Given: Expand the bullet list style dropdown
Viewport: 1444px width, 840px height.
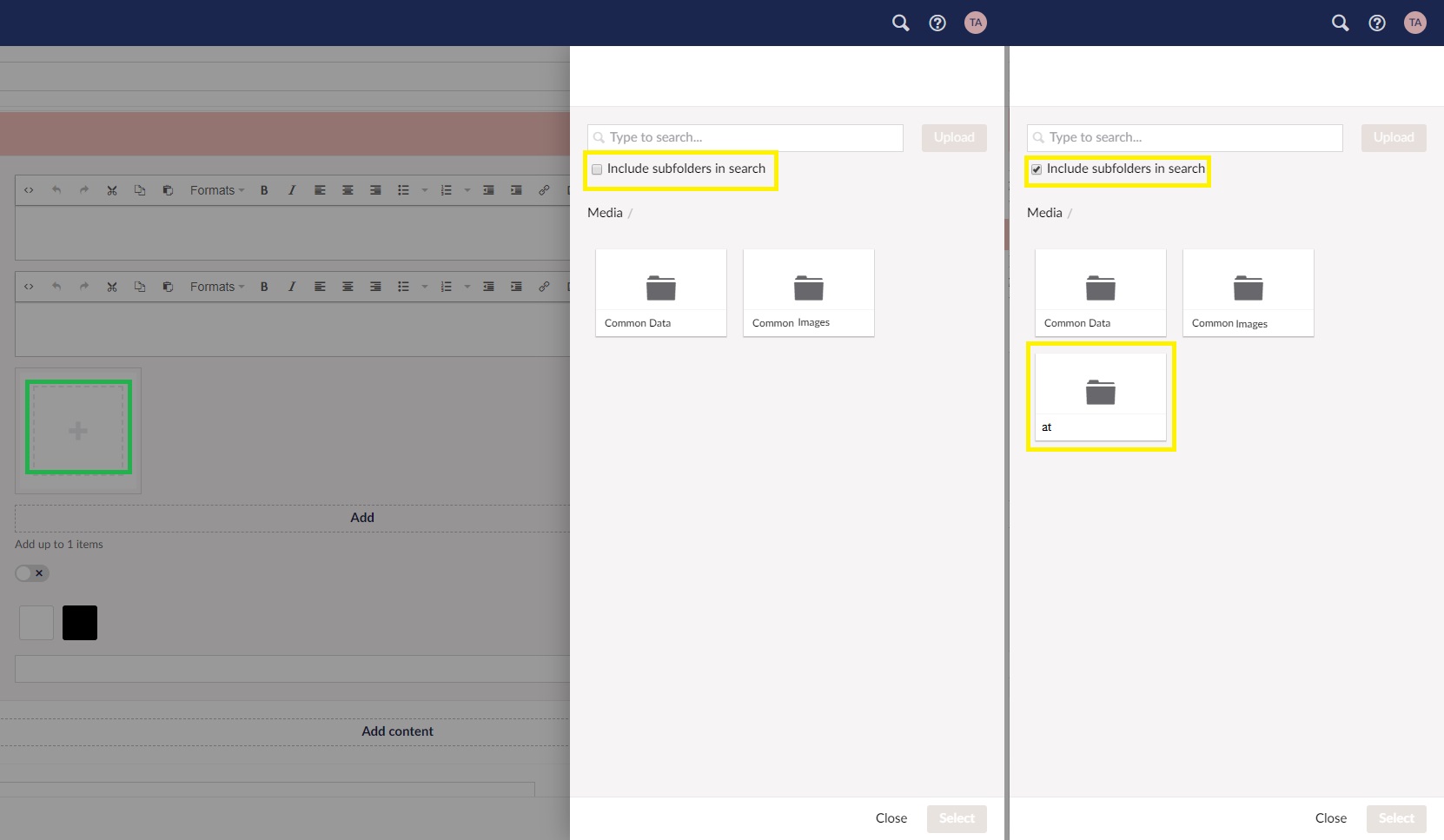Looking at the screenshot, I should coord(424,190).
